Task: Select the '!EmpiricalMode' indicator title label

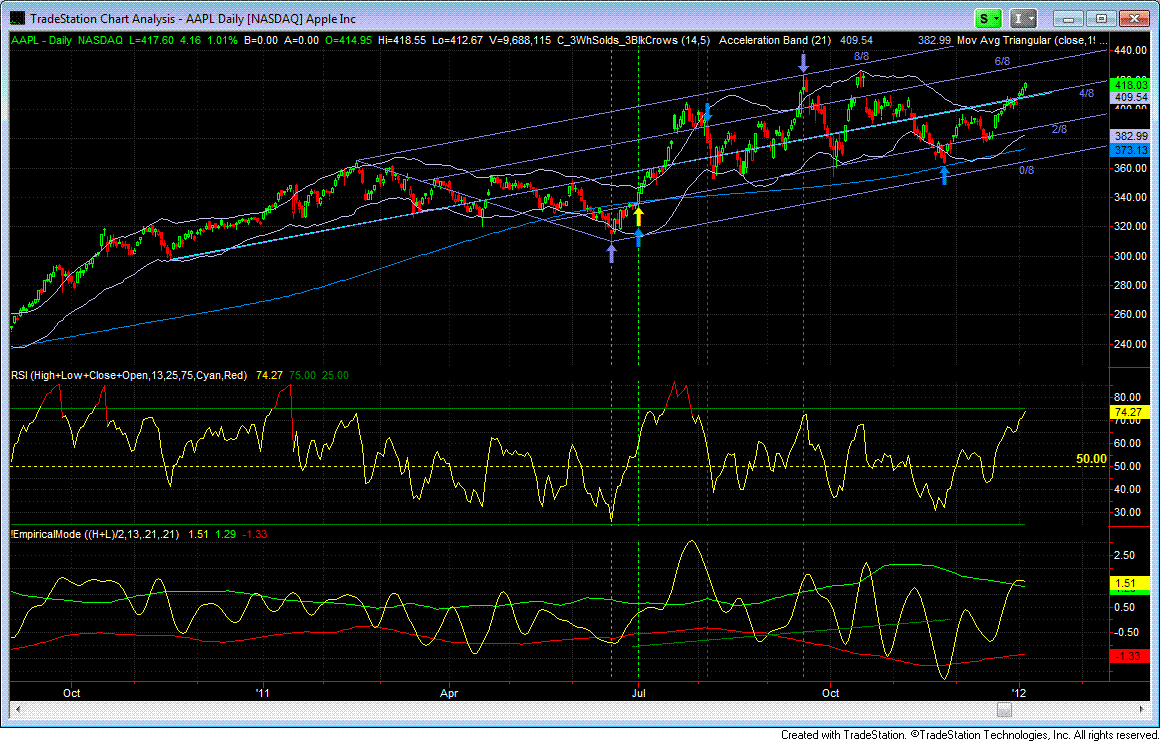Action: point(95,534)
